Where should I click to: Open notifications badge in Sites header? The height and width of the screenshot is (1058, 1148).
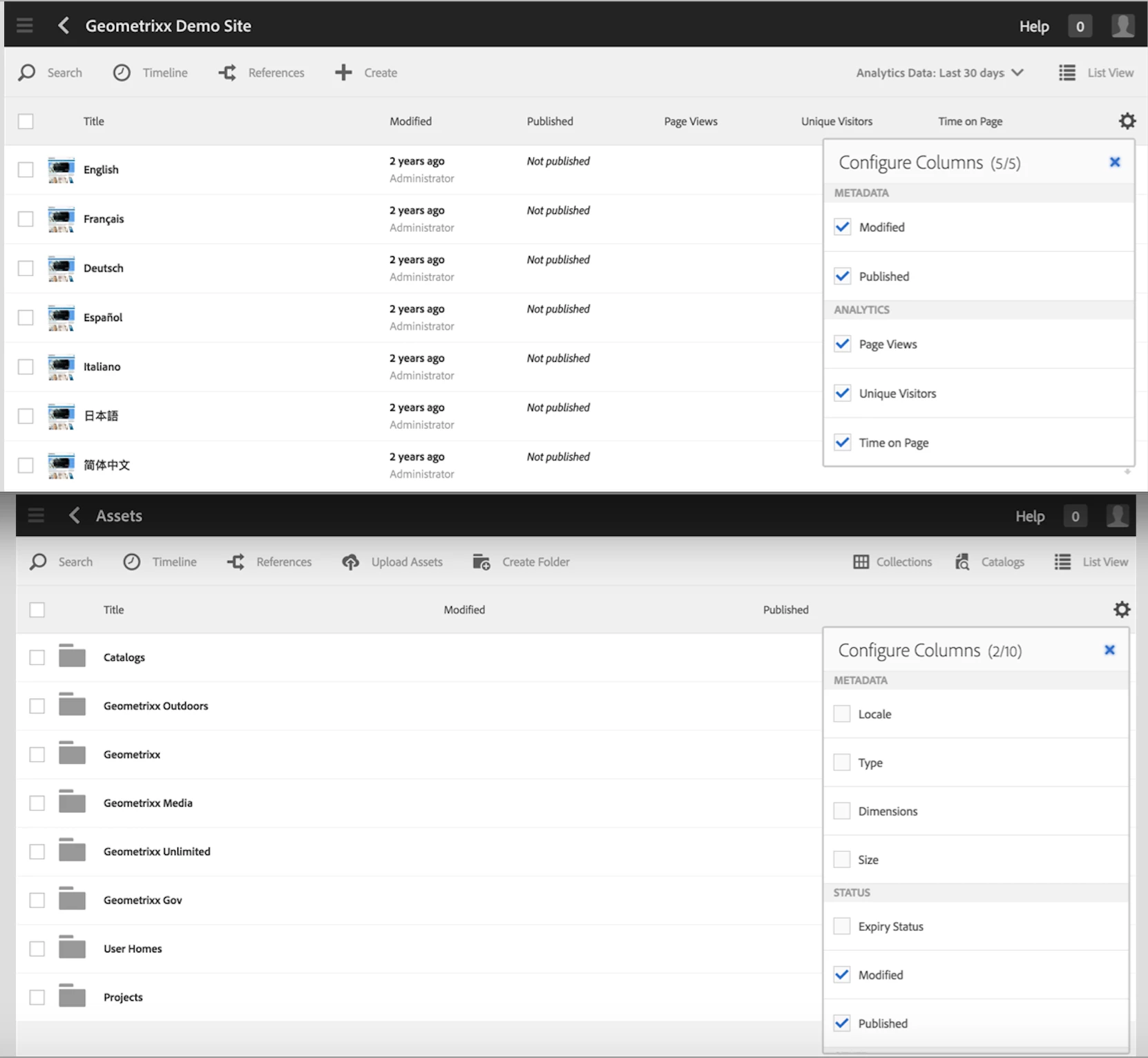pos(1080,26)
